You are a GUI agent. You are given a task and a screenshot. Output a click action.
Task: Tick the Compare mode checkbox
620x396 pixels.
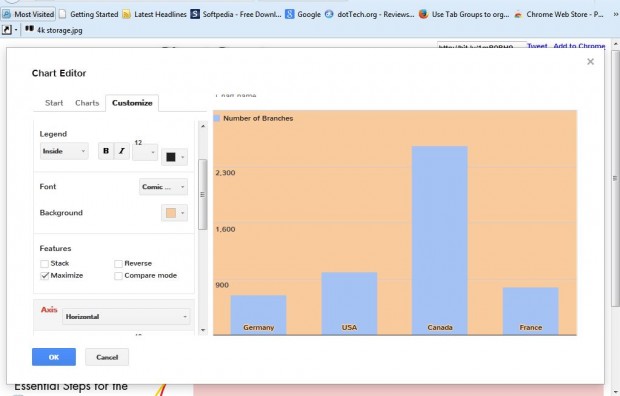(118, 276)
